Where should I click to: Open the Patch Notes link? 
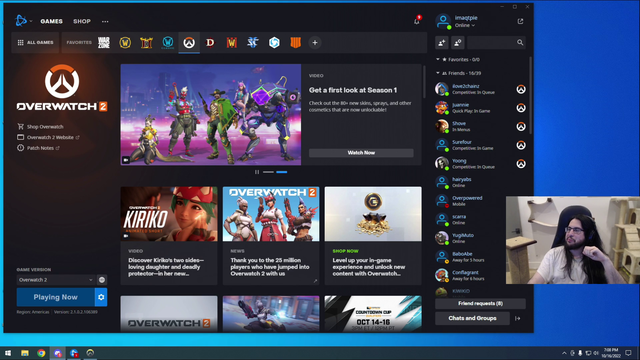(x=40, y=148)
